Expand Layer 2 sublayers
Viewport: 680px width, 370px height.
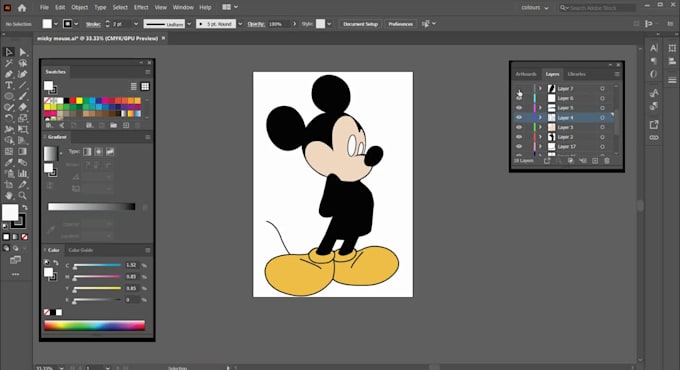coord(540,137)
